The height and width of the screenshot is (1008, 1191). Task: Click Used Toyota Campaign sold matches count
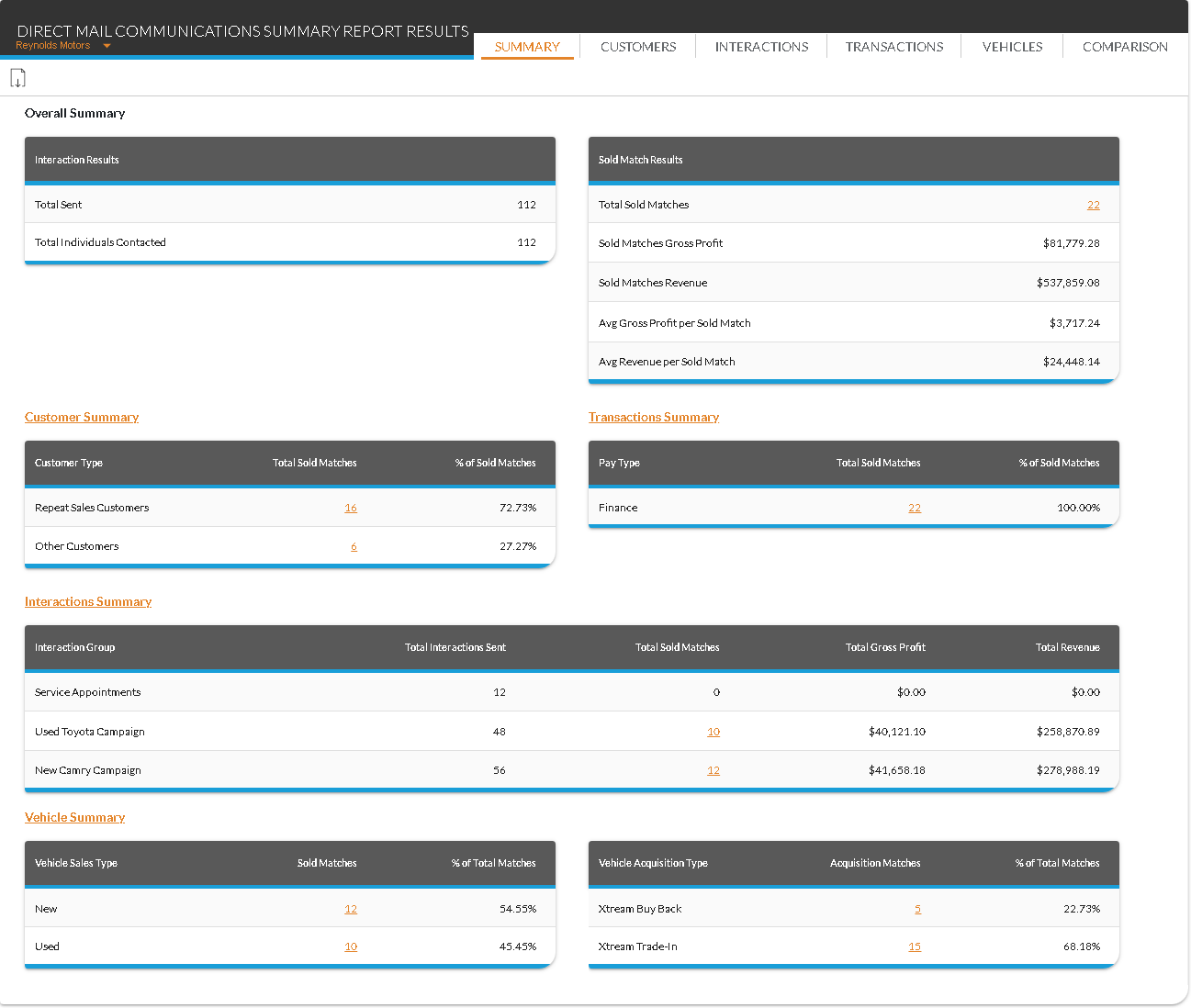point(713,732)
